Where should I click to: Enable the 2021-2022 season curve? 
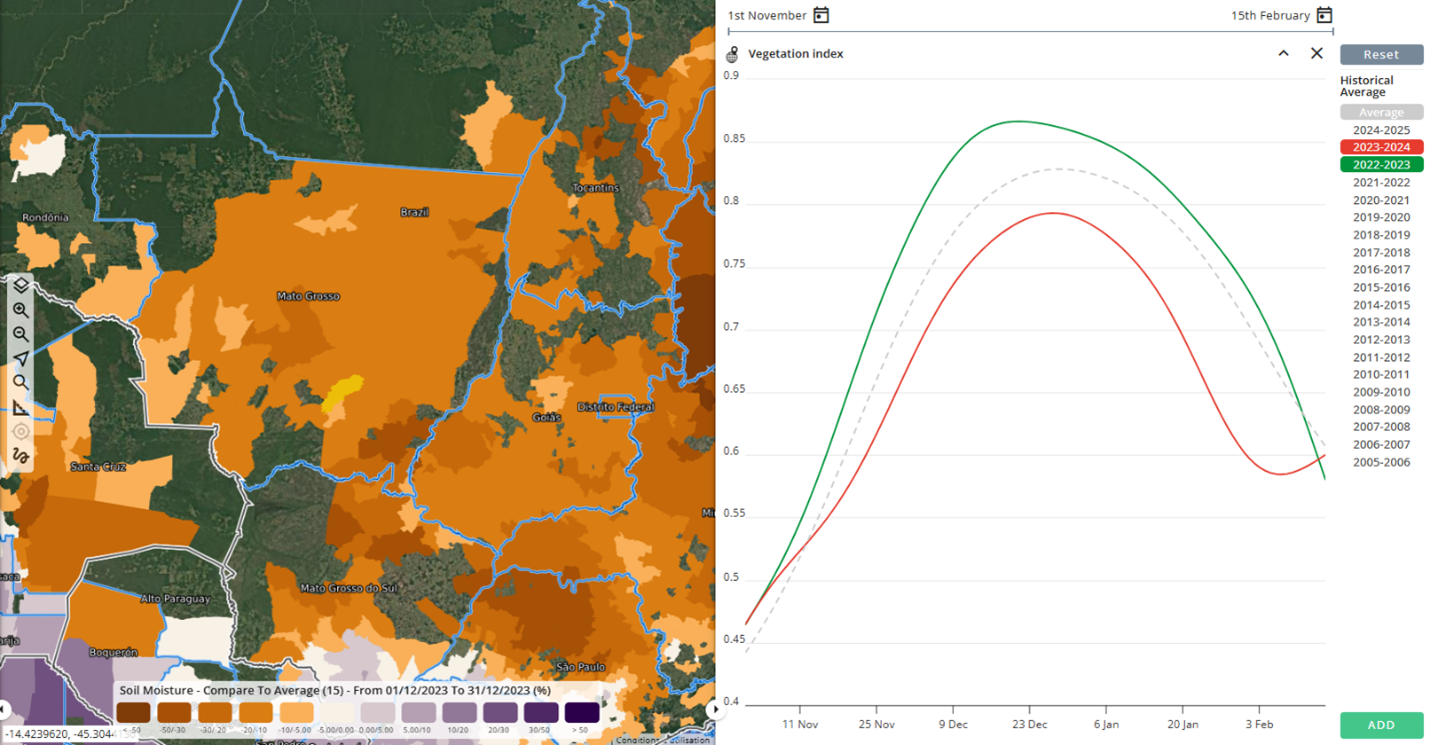1381,182
